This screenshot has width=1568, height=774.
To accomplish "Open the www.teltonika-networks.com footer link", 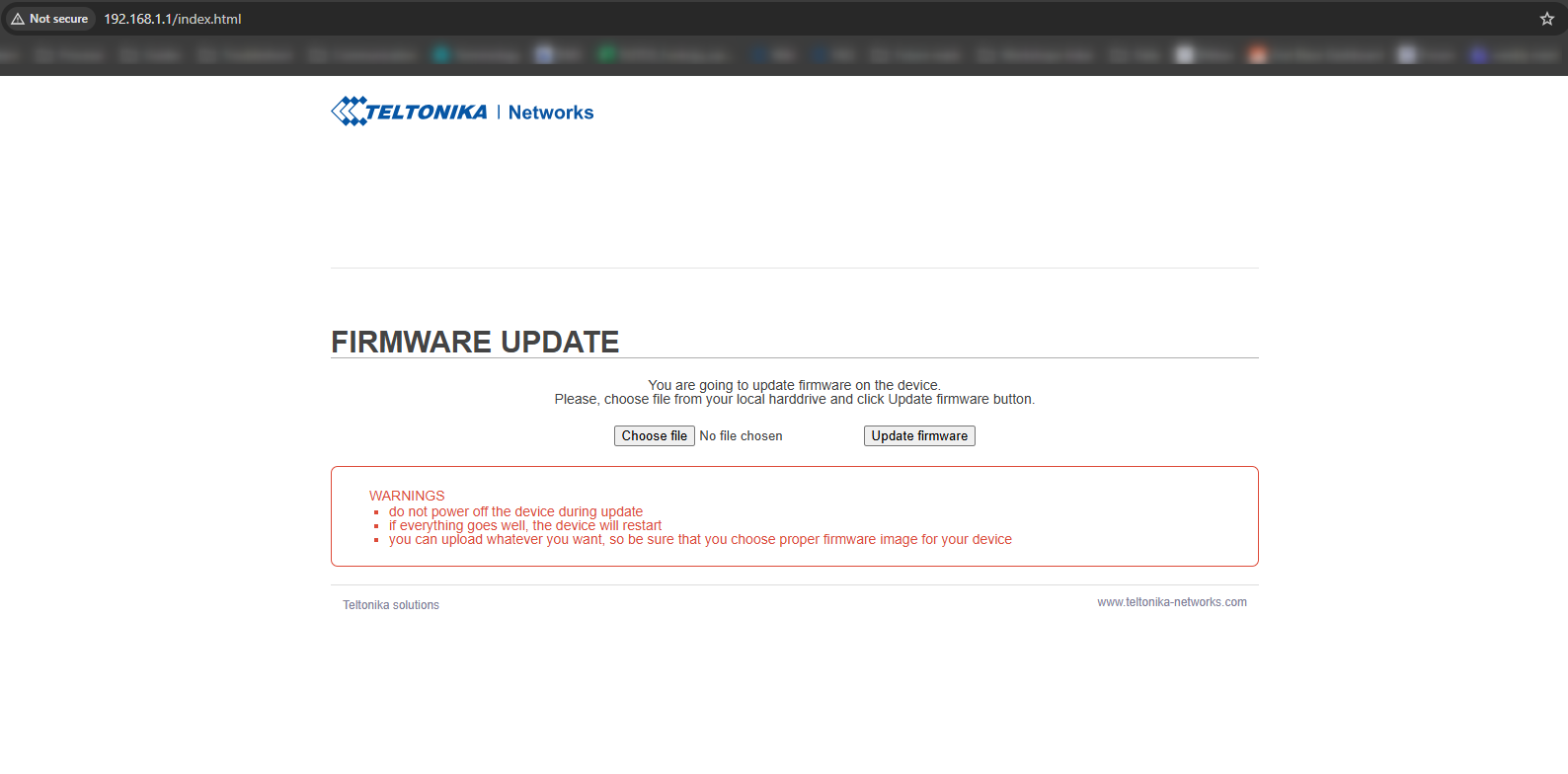I will click(x=1171, y=602).
